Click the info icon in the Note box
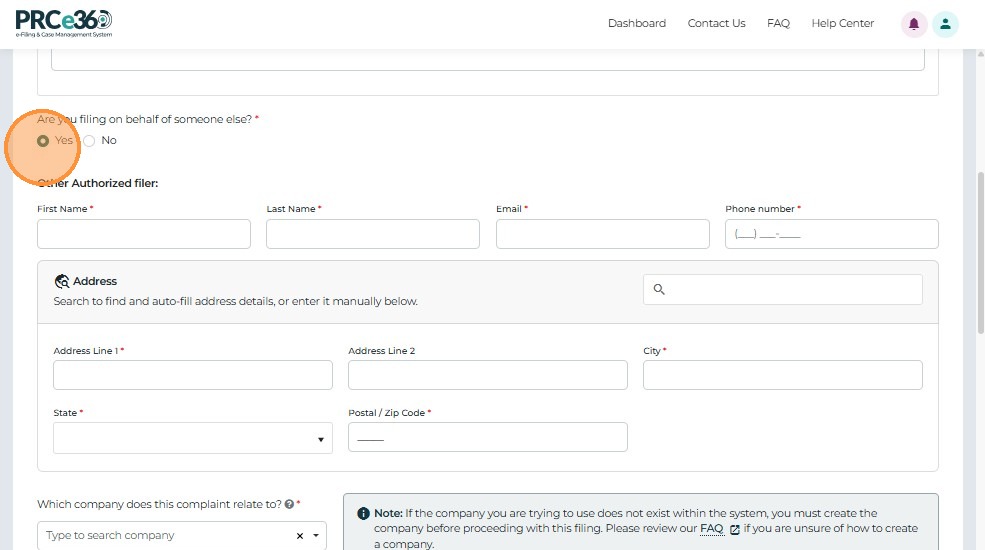The height and width of the screenshot is (550, 985). point(363,513)
